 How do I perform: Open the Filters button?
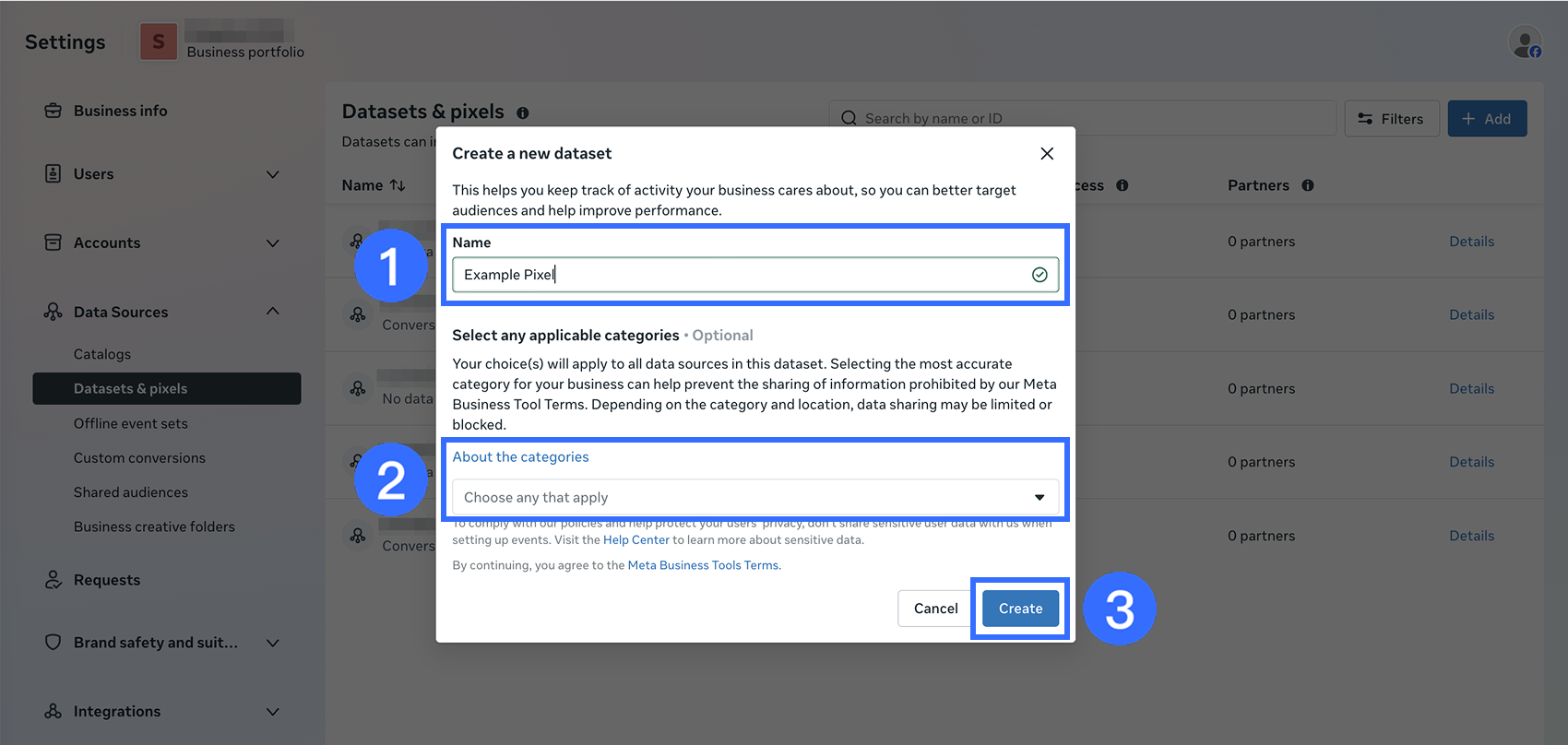1392,118
